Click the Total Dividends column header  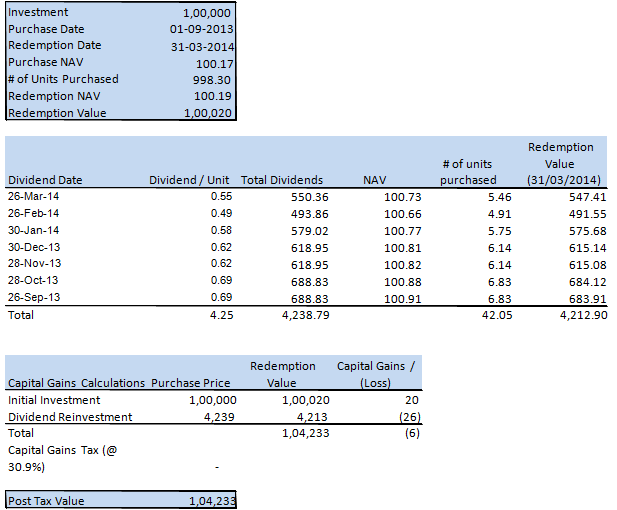pyautogui.click(x=282, y=180)
